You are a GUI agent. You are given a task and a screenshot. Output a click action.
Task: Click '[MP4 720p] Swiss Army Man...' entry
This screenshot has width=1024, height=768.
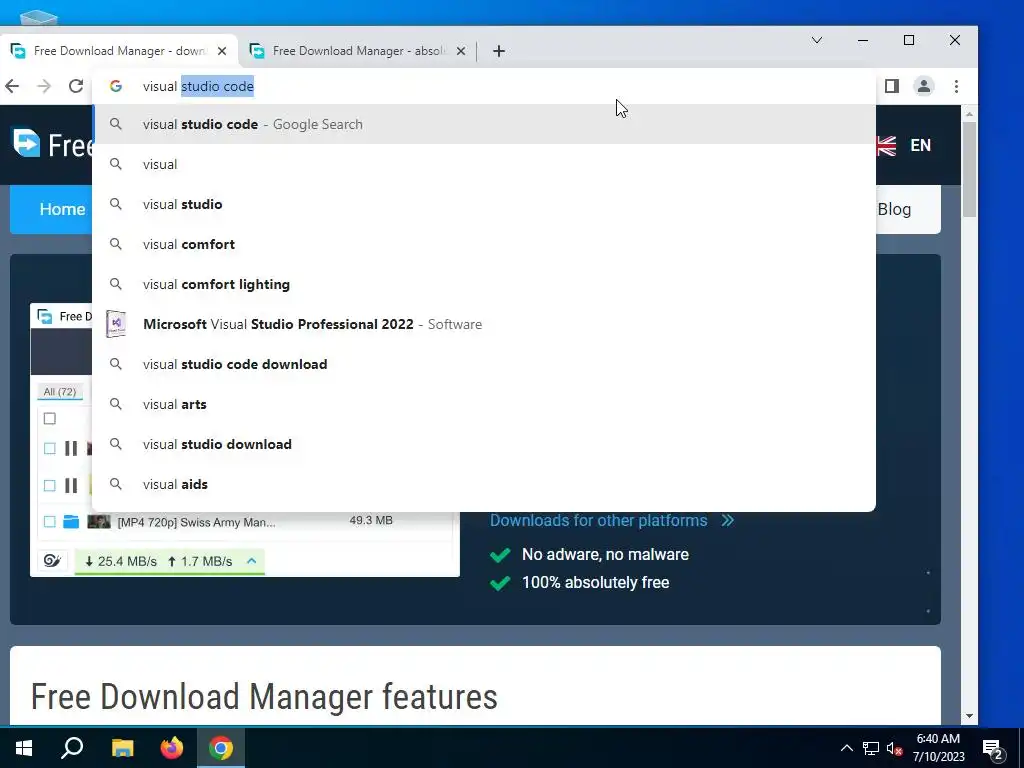(x=197, y=522)
